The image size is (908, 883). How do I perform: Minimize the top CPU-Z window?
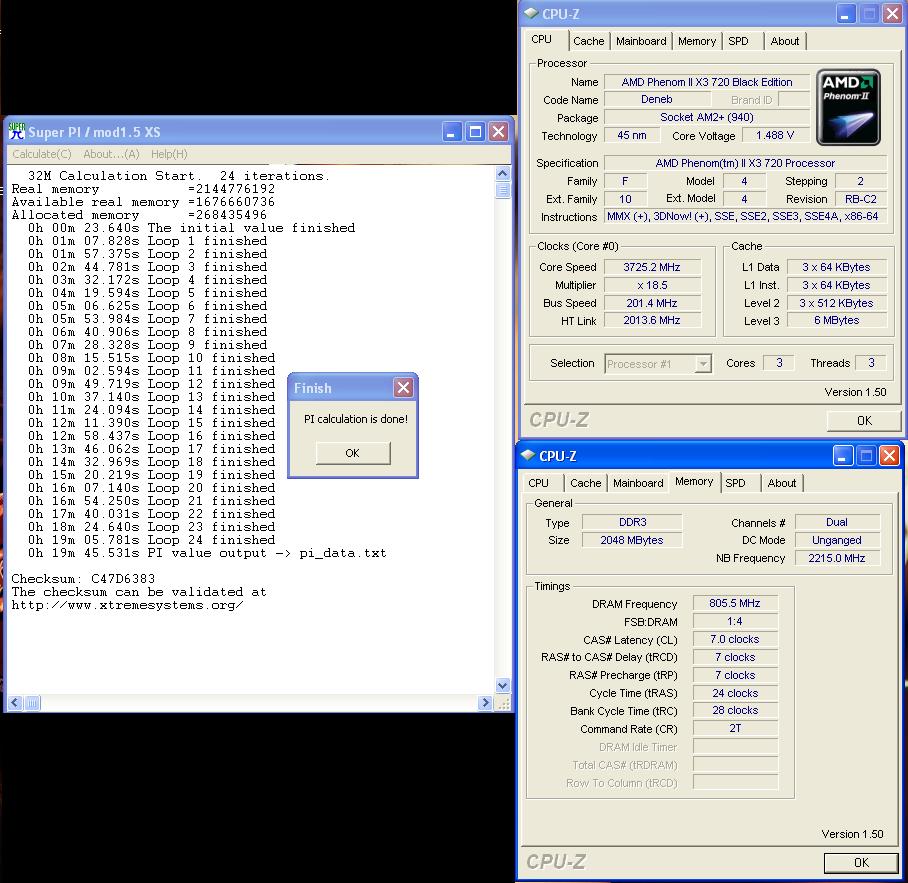point(846,14)
